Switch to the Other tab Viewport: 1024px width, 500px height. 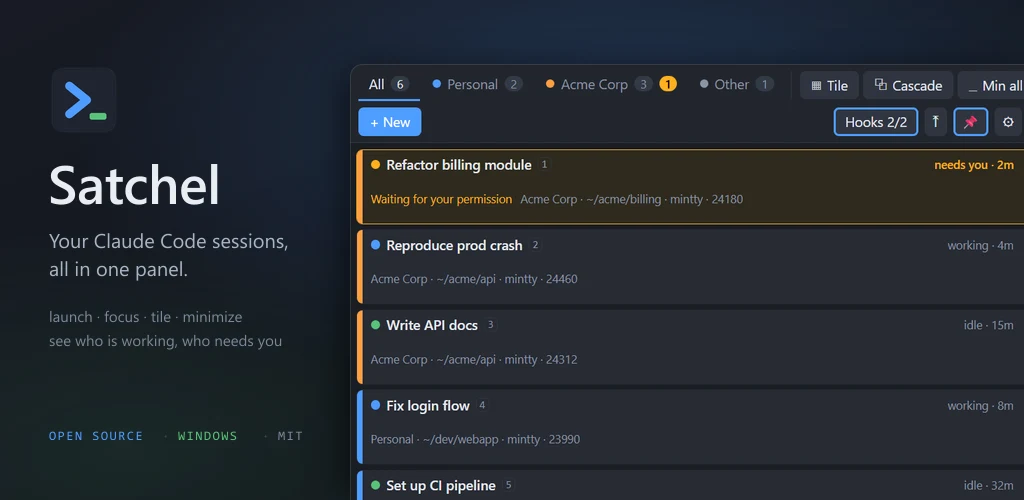[x=737, y=85]
